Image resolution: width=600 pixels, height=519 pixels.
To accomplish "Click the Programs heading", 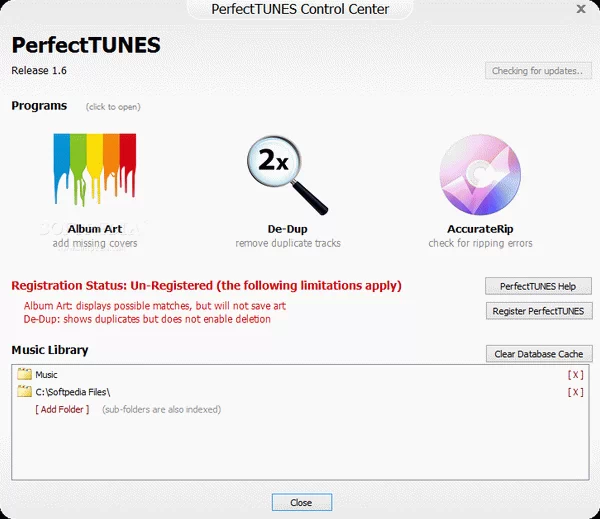I will pos(39,106).
